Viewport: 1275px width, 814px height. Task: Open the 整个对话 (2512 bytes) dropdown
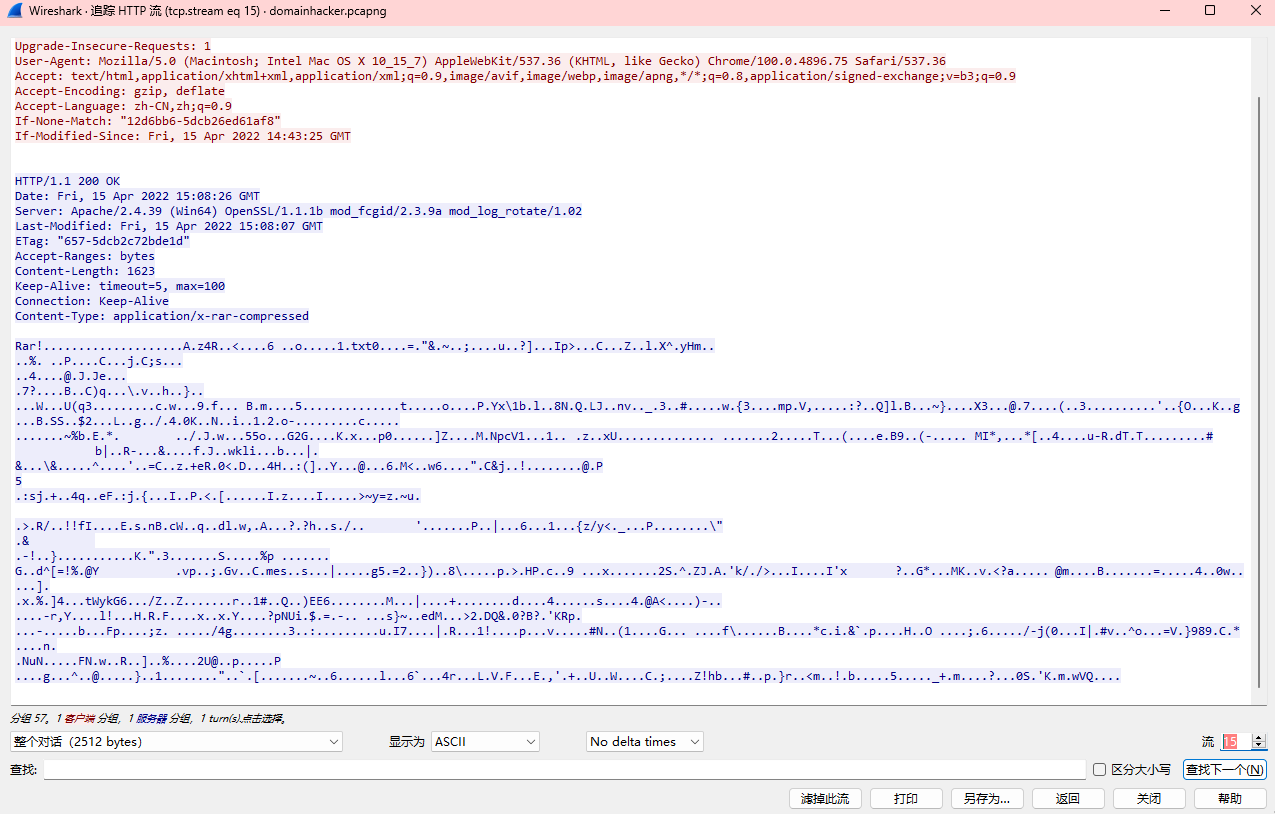(176, 742)
